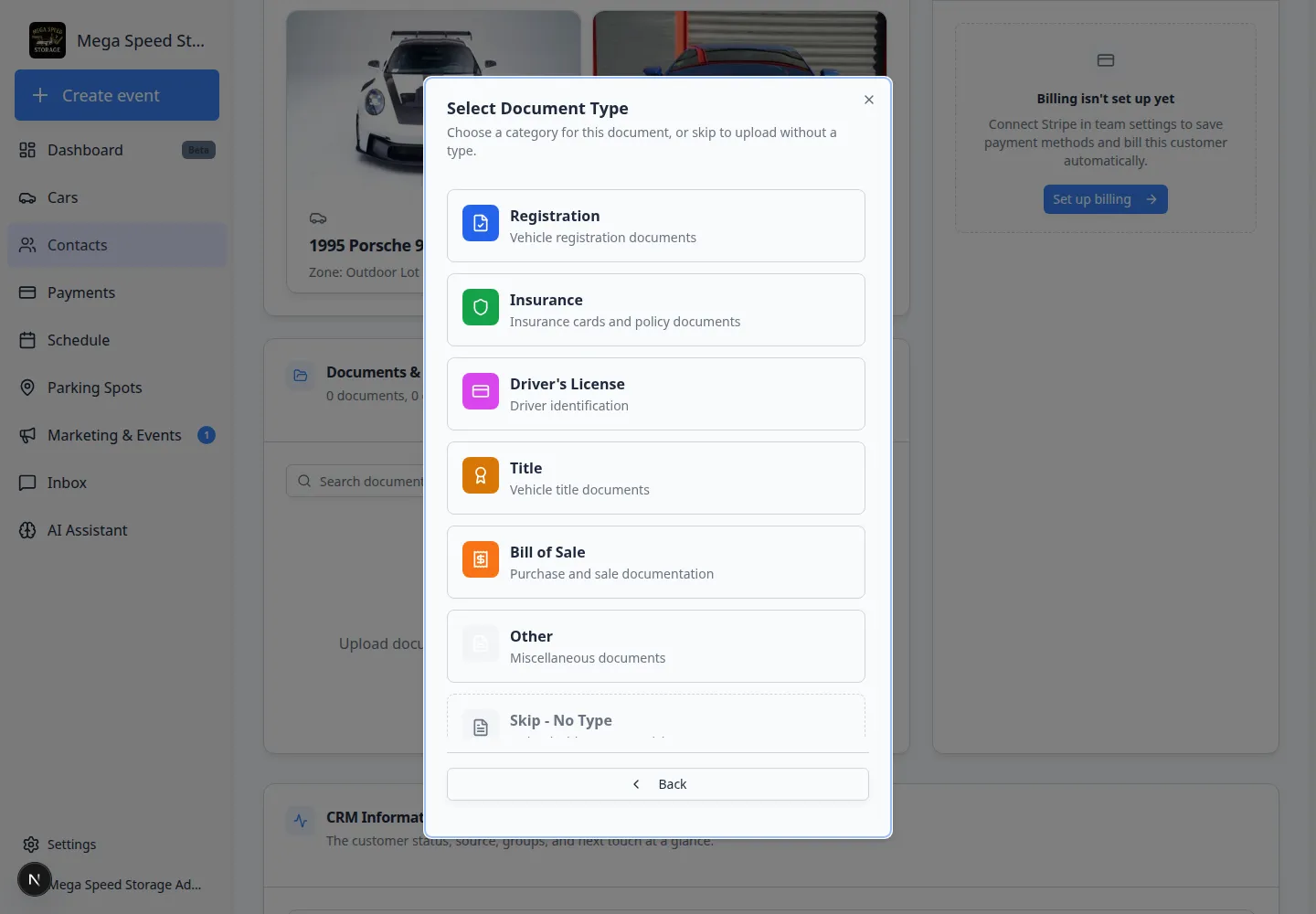
Task: Click the Payments card icon
Action: 27,292
